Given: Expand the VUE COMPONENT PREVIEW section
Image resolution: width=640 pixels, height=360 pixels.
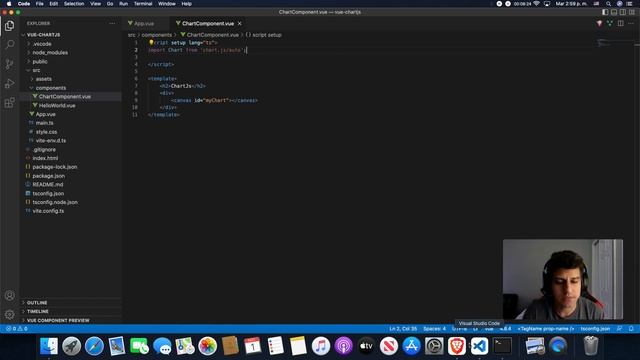Looking at the screenshot, I should tap(58, 320).
